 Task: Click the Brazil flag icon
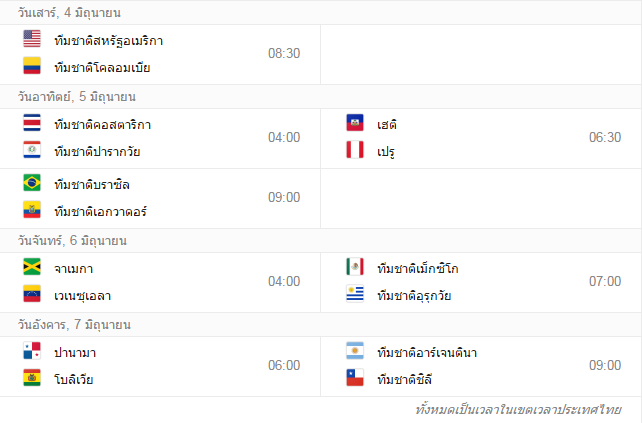[x=31, y=184]
